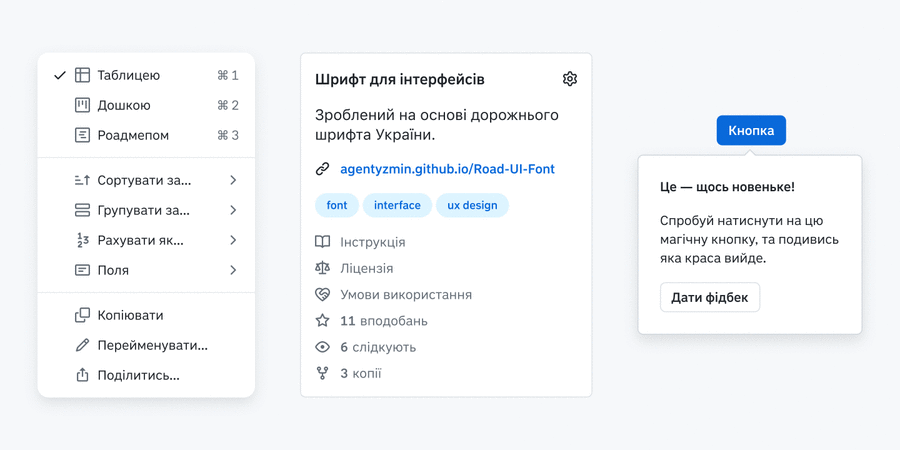Screen dimensions: 900x450
Task: Switch to the Роадмепом view
Action: pos(133,135)
